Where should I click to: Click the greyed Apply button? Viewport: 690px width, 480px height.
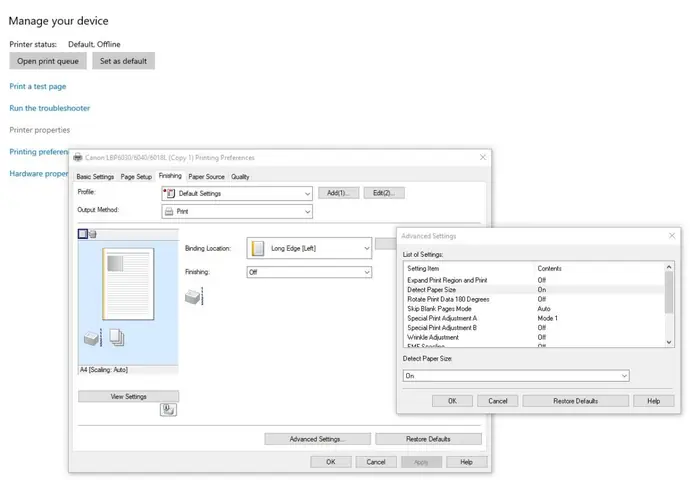(421, 462)
